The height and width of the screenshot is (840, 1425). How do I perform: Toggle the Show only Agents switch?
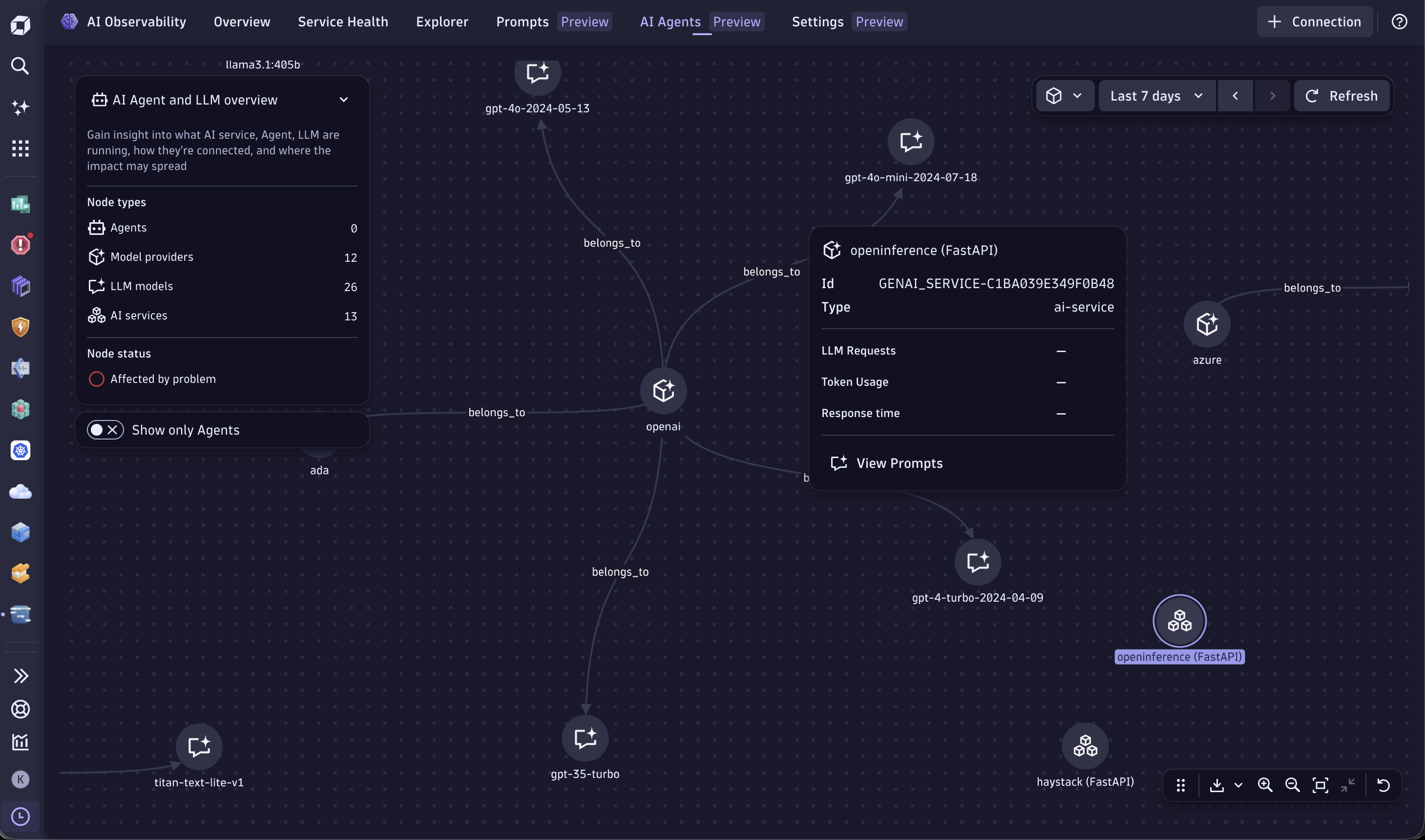coord(105,430)
